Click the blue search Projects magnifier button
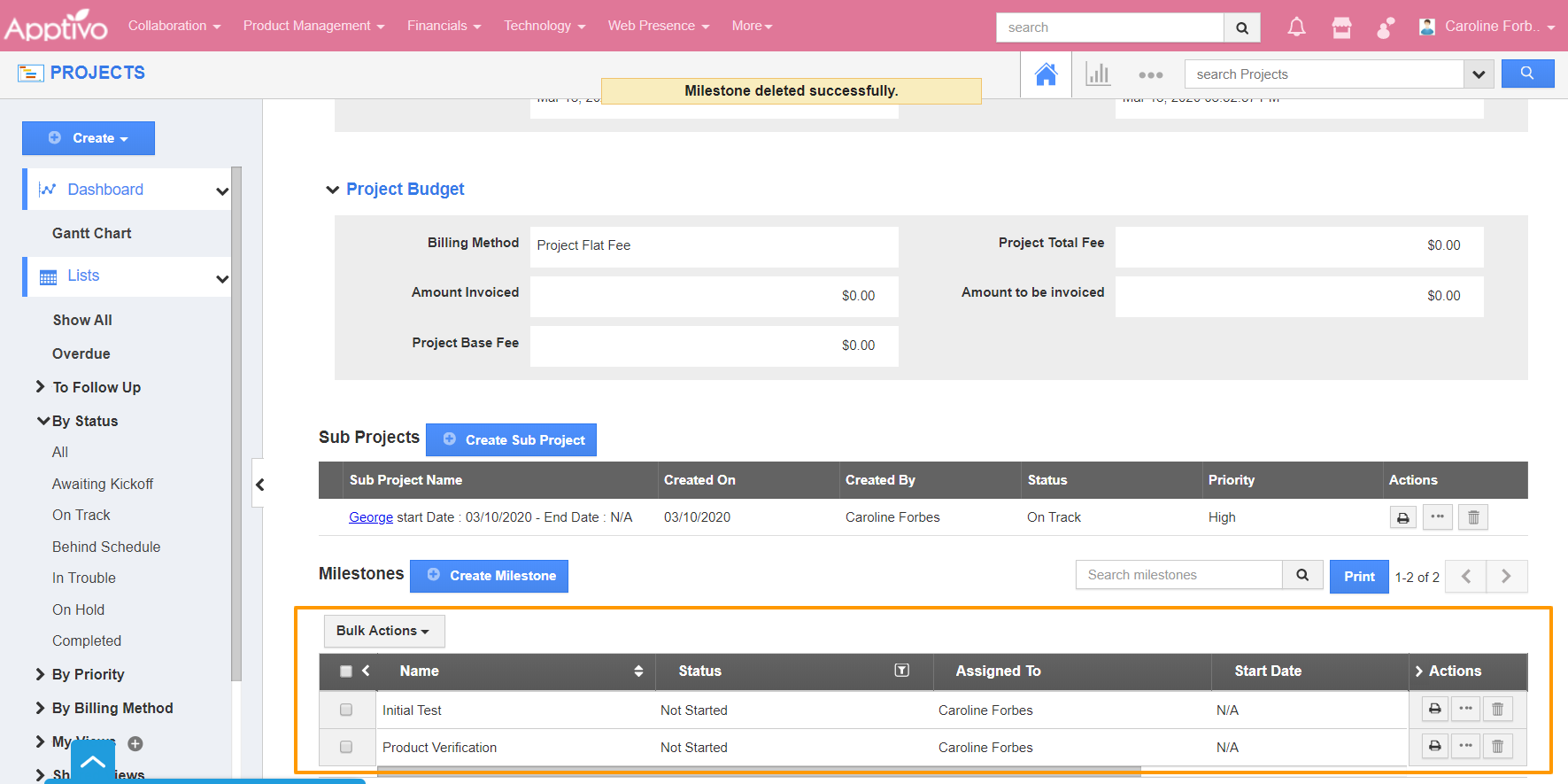The width and height of the screenshot is (1568, 784). pyautogui.click(x=1527, y=74)
